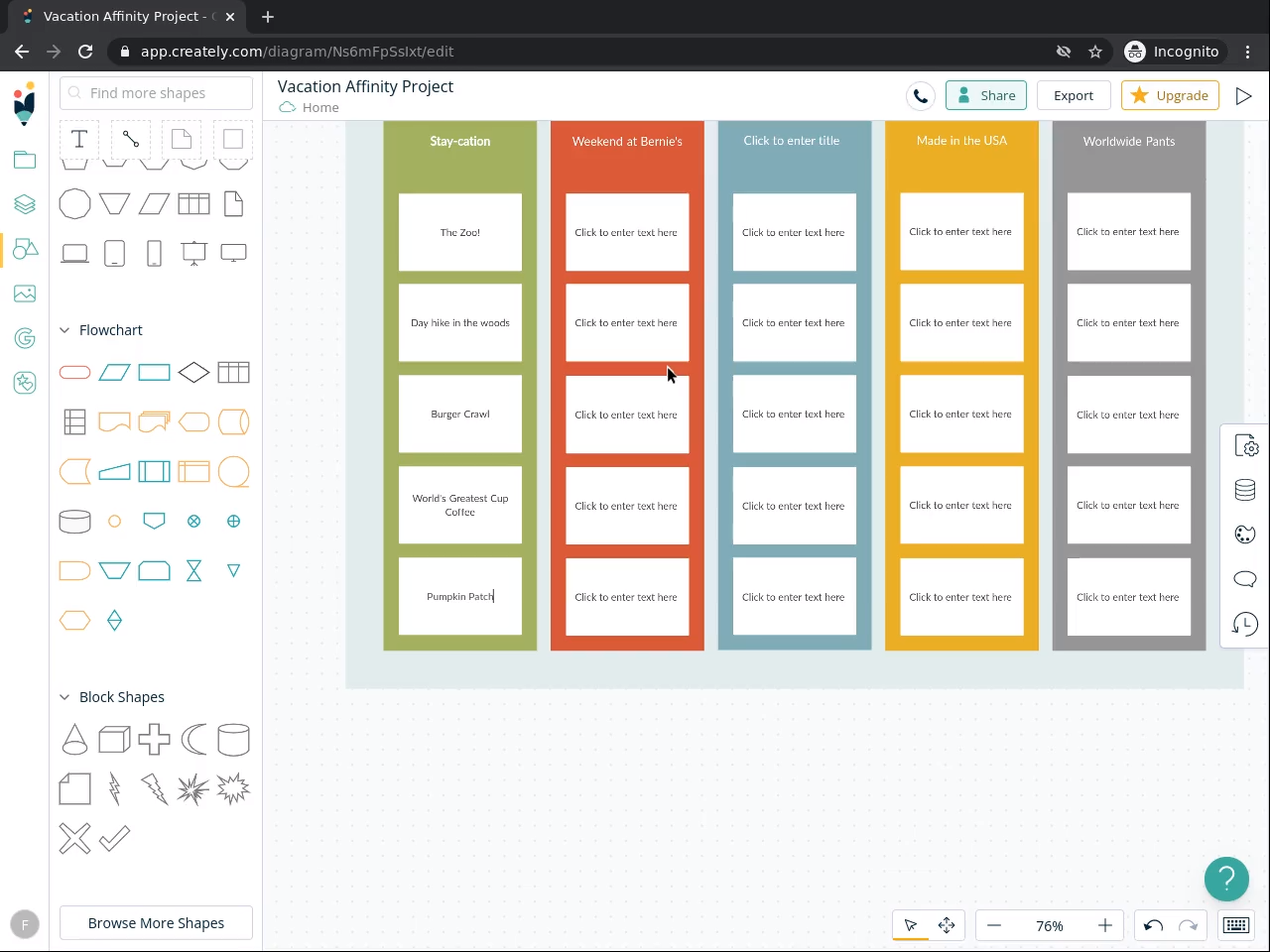The height and width of the screenshot is (952, 1270).
Task: Click the undo arrow
Action: [x=1153, y=925]
